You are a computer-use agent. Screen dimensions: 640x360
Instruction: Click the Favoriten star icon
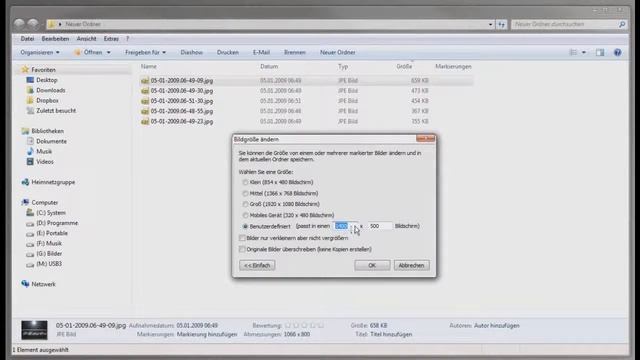(x=25, y=70)
